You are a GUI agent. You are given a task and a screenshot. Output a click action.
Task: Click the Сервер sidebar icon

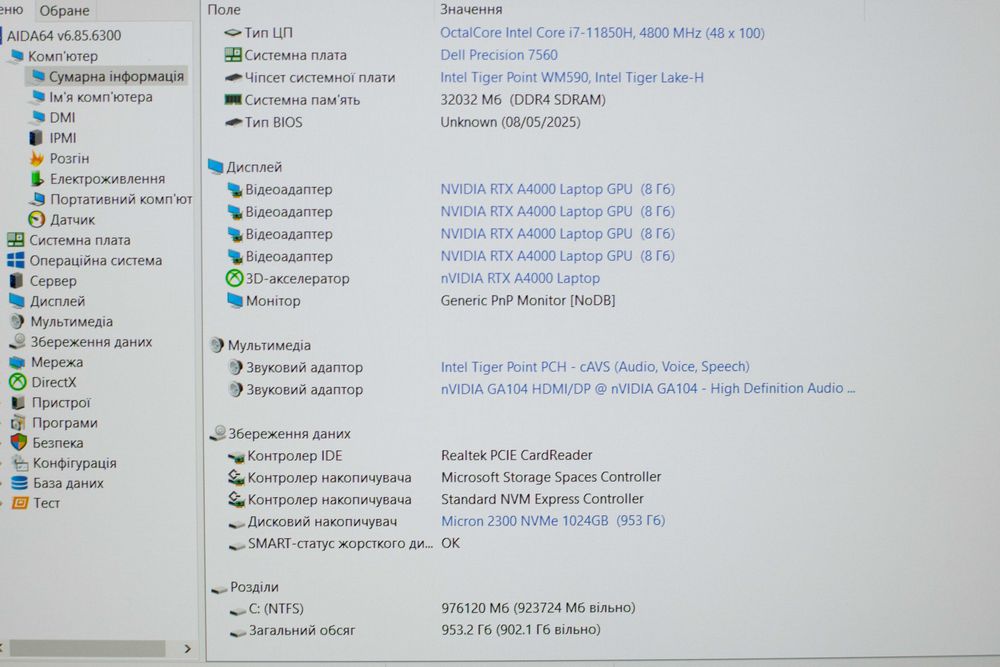[x=17, y=281]
